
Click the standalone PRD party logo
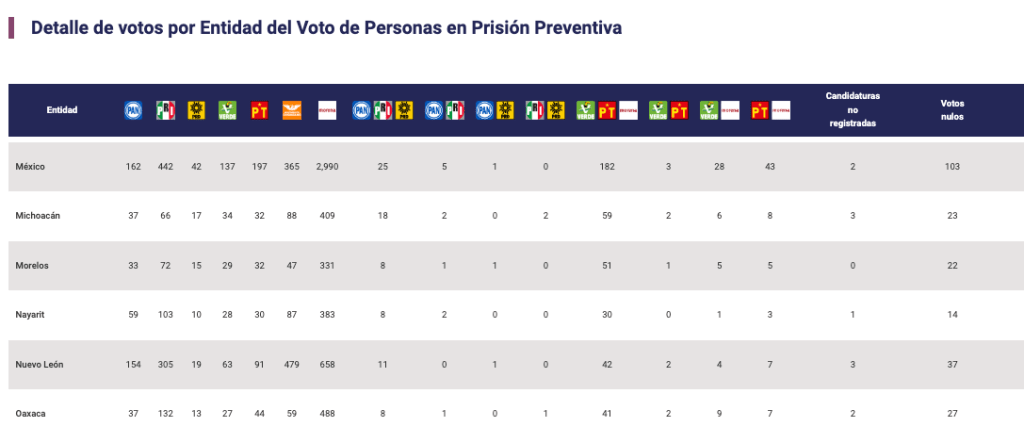[197, 110]
